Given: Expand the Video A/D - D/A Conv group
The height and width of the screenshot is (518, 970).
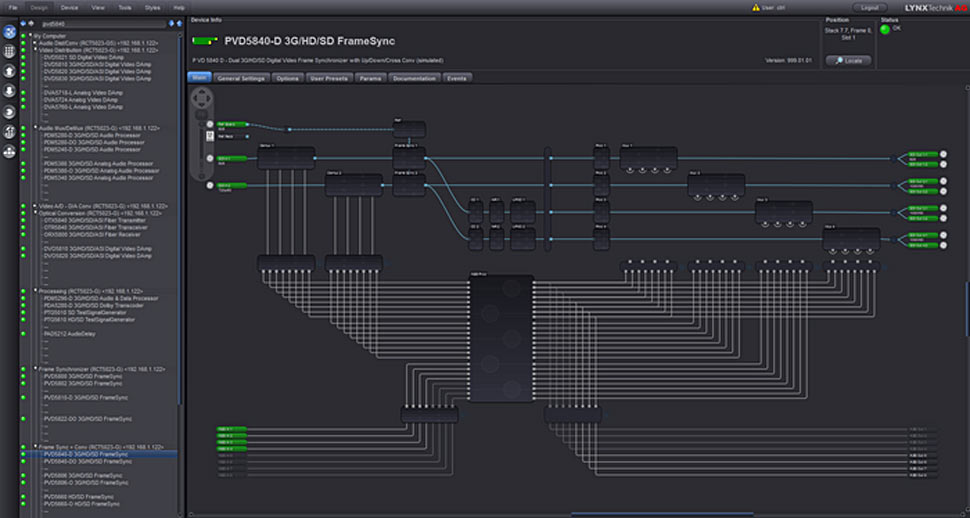Looking at the screenshot, I should click(x=35, y=205).
